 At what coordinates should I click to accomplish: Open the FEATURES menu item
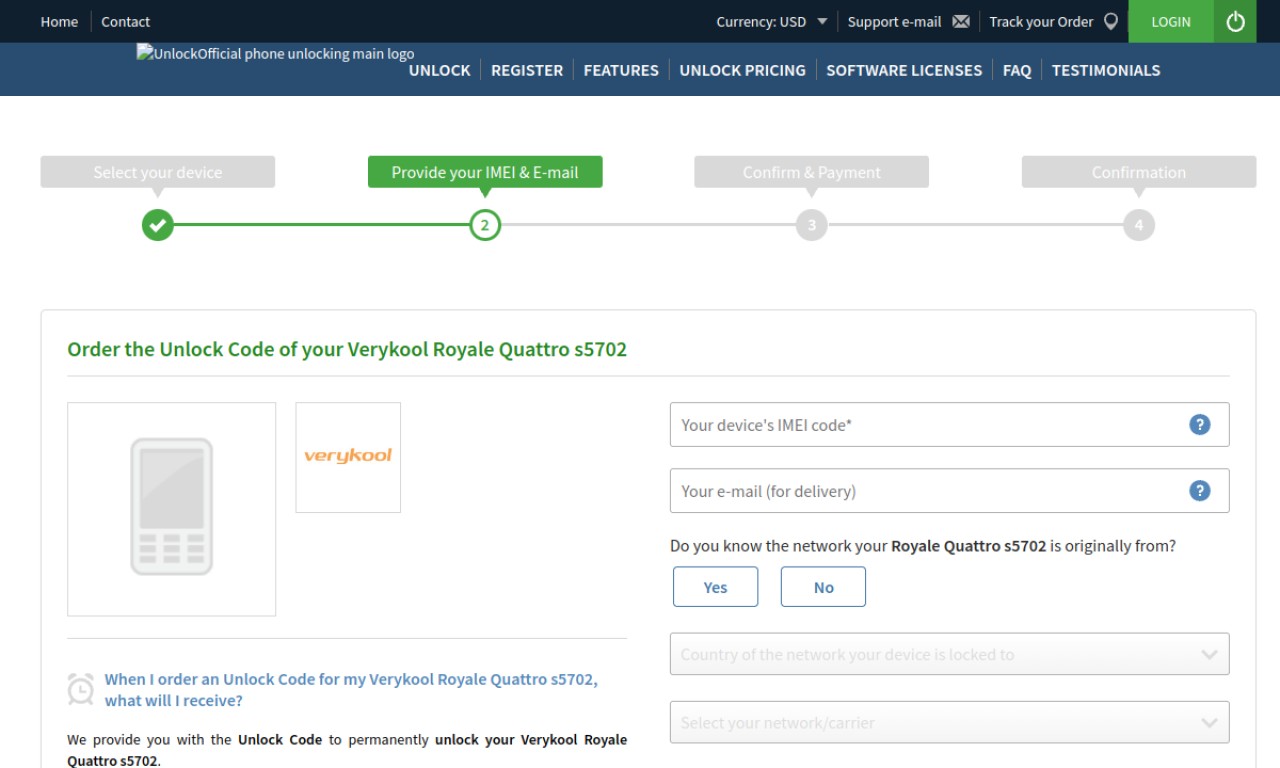(621, 70)
